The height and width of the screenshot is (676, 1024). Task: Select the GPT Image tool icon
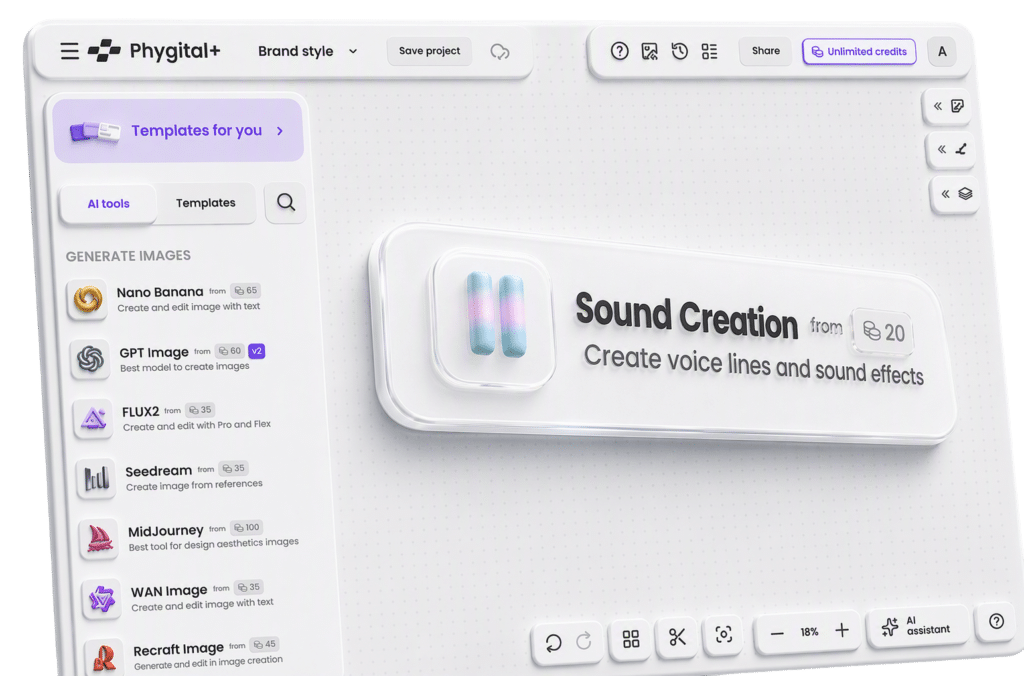pos(90,359)
